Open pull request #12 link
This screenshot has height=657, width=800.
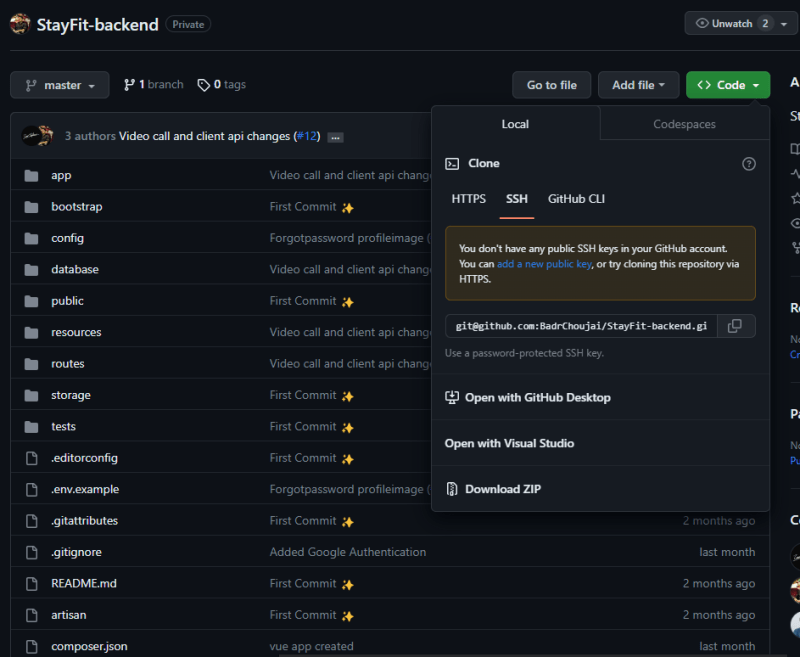click(307, 136)
